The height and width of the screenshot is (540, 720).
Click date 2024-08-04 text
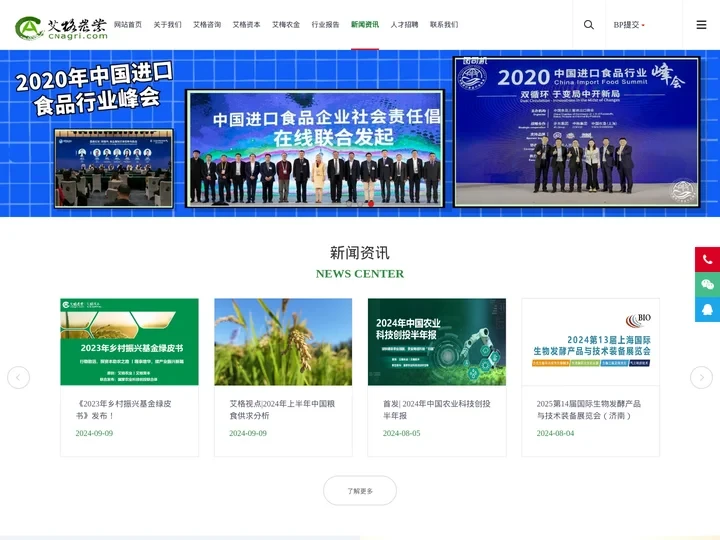coord(555,433)
